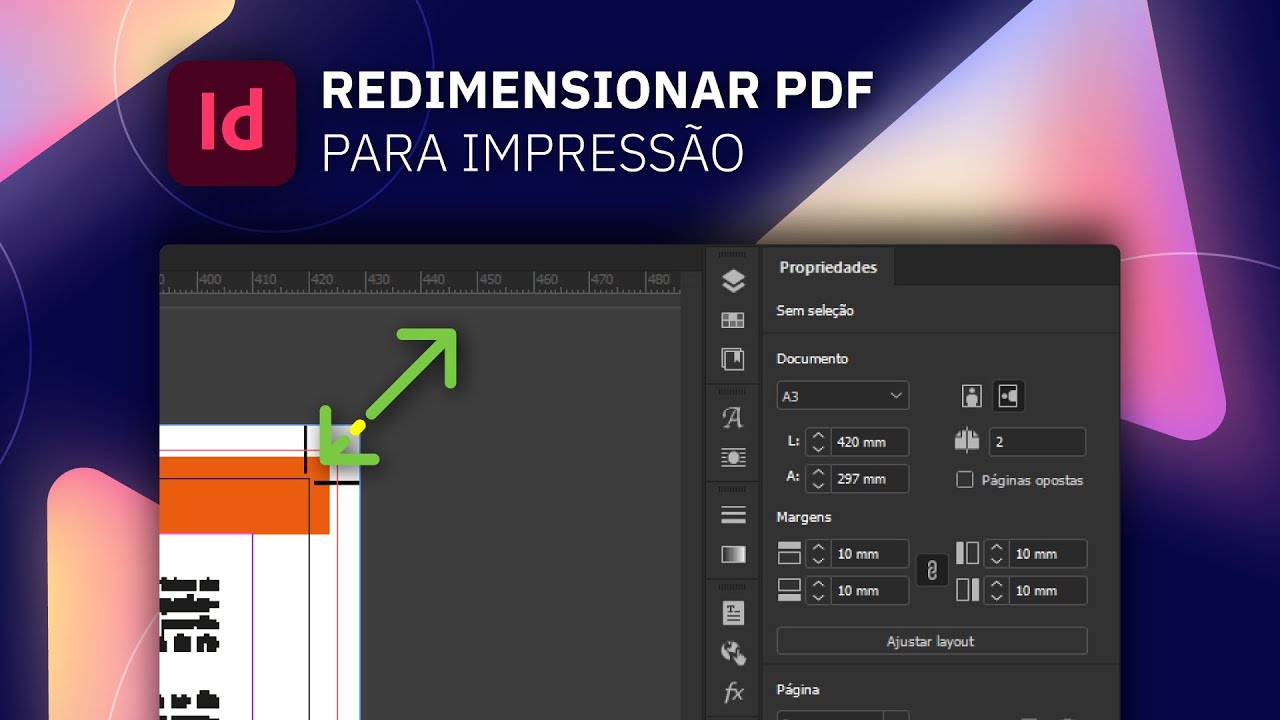Viewport: 1280px width, 720px height.
Task: Increase the L width stepper value
Action: pos(818,435)
